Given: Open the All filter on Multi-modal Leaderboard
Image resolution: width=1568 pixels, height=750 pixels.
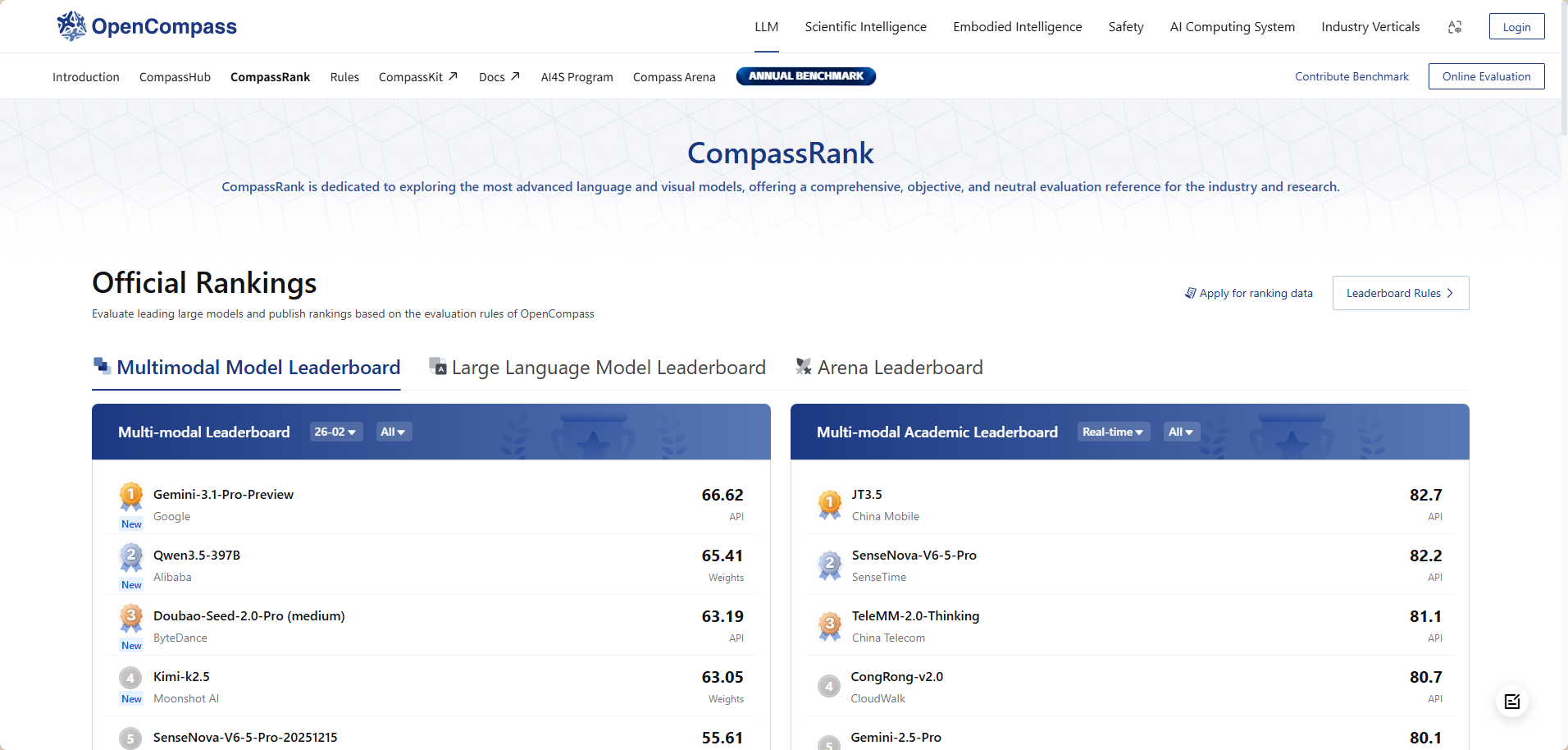Looking at the screenshot, I should pyautogui.click(x=394, y=432).
